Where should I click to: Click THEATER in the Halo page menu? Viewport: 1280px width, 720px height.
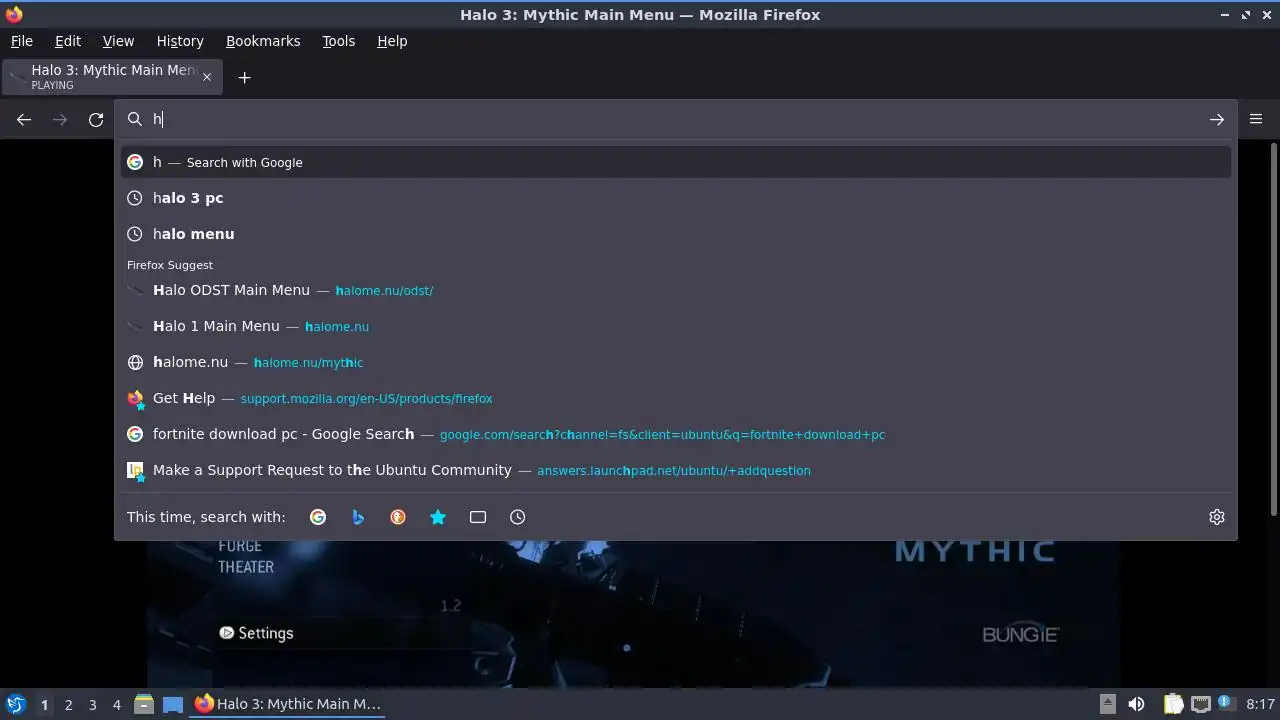tap(246, 567)
